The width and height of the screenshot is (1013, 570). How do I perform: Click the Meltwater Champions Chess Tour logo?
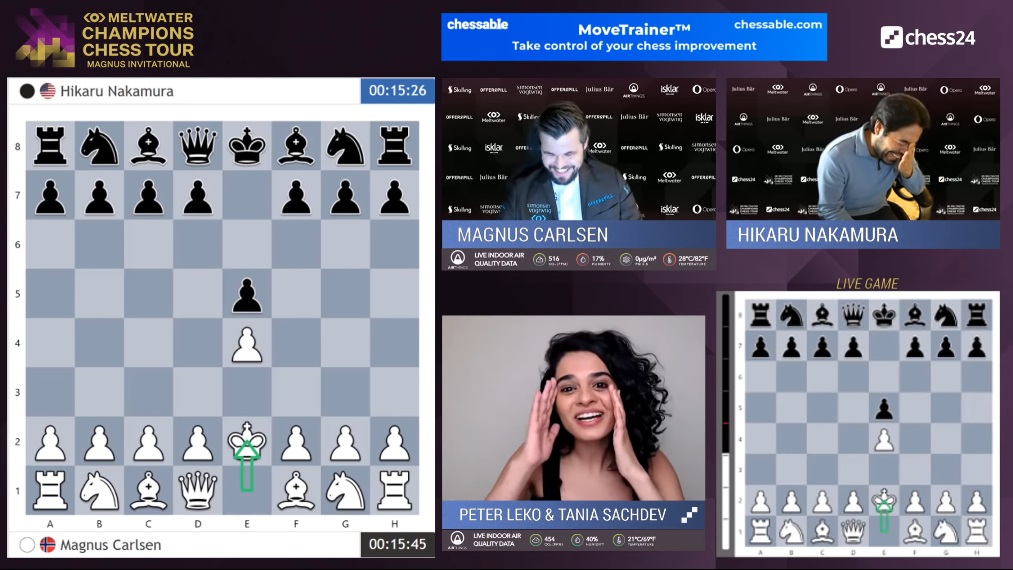click(105, 38)
